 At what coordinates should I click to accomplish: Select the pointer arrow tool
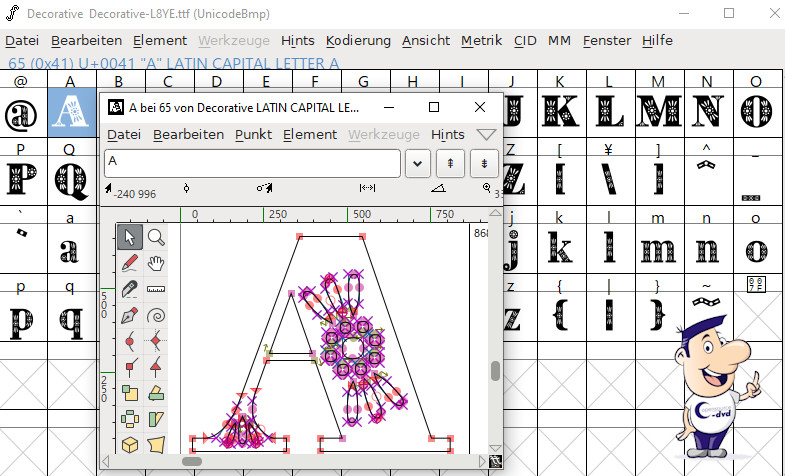click(130, 237)
